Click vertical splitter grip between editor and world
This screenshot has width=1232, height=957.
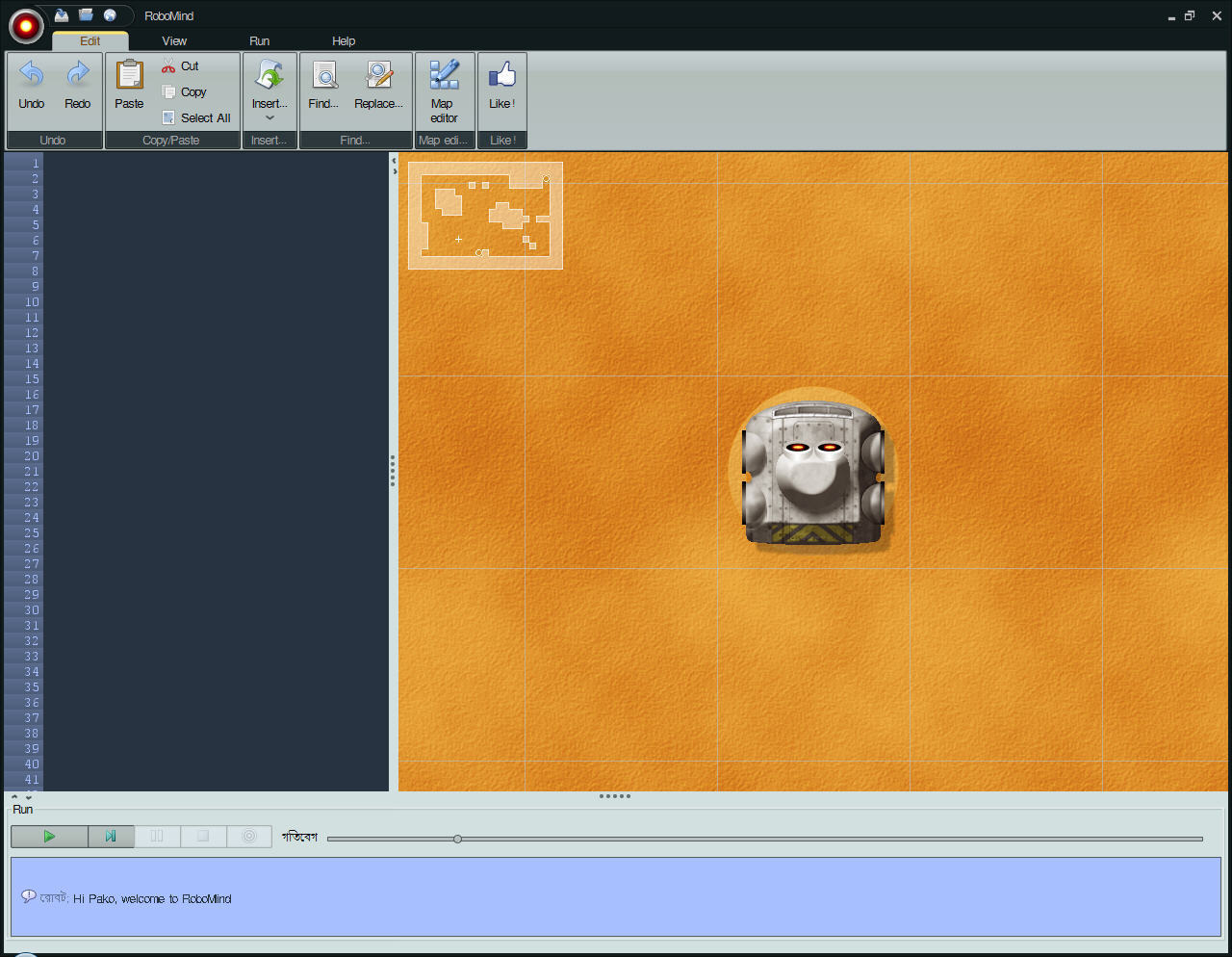393,471
